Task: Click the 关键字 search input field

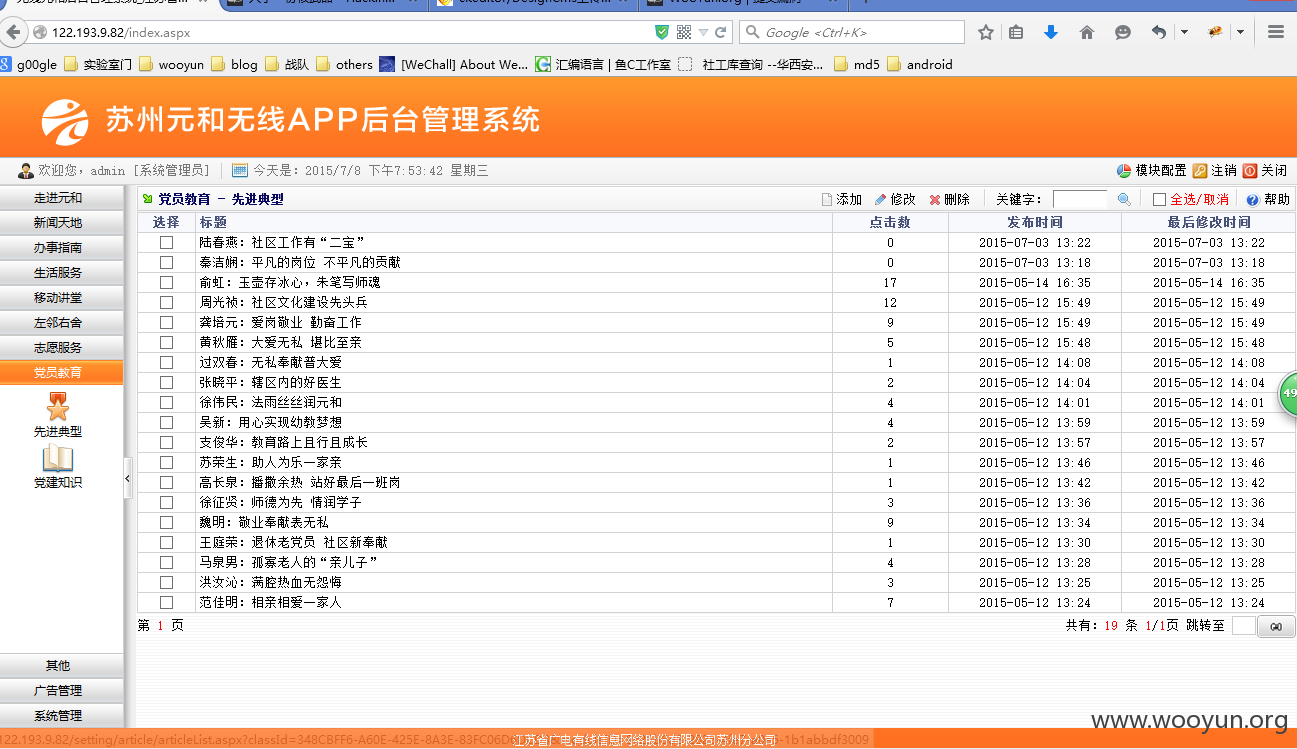Action: [1080, 199]
